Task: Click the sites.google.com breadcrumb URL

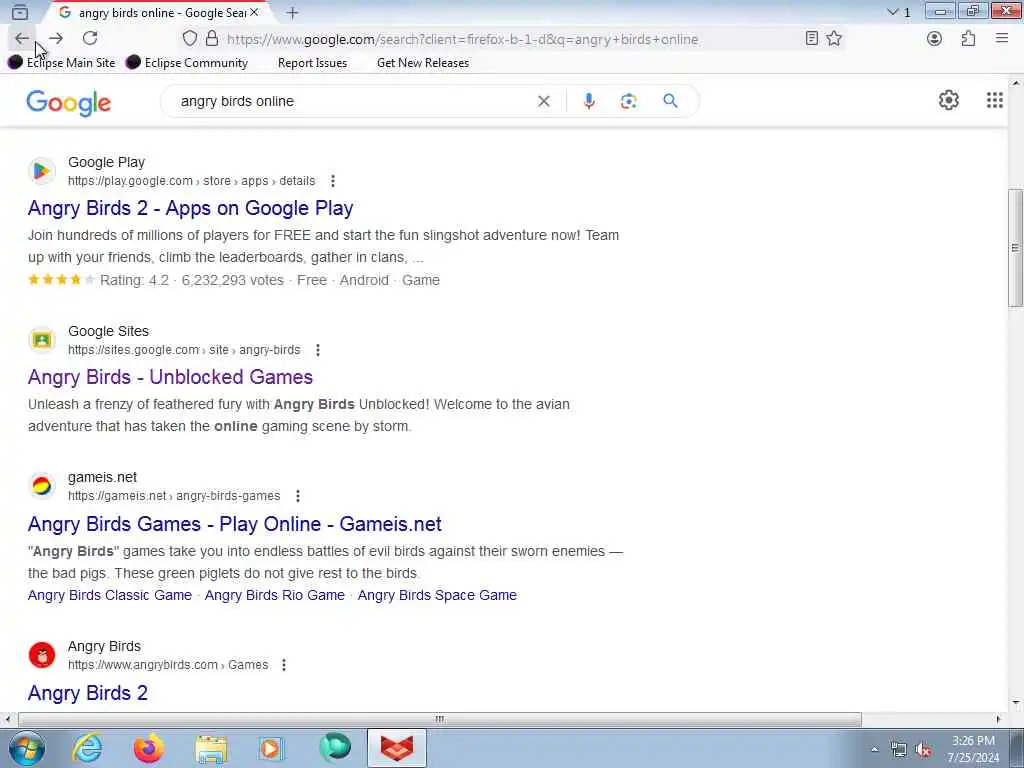Action: click(x=184, y=350)
